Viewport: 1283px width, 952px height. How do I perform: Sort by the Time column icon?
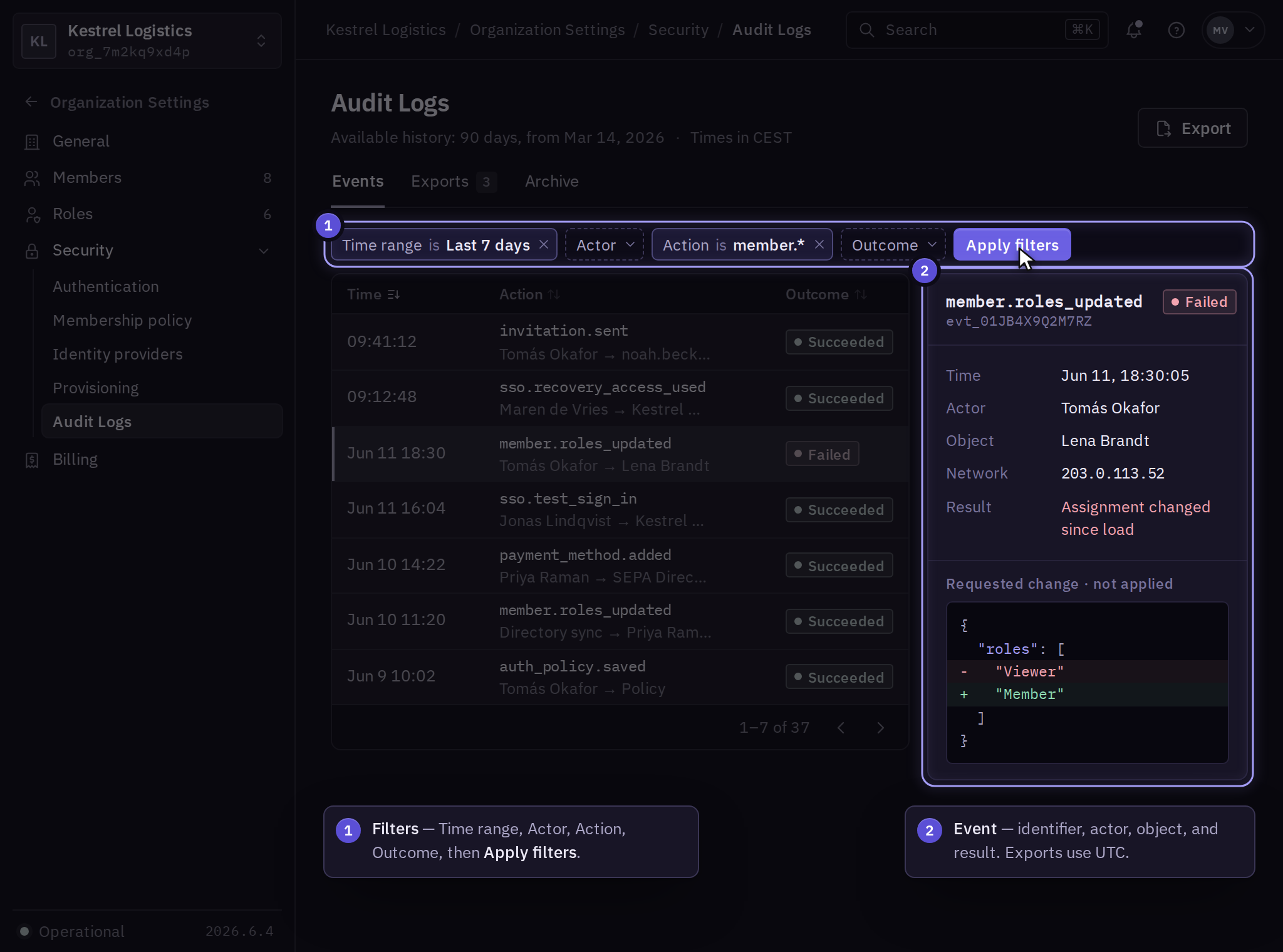(393, 294)
